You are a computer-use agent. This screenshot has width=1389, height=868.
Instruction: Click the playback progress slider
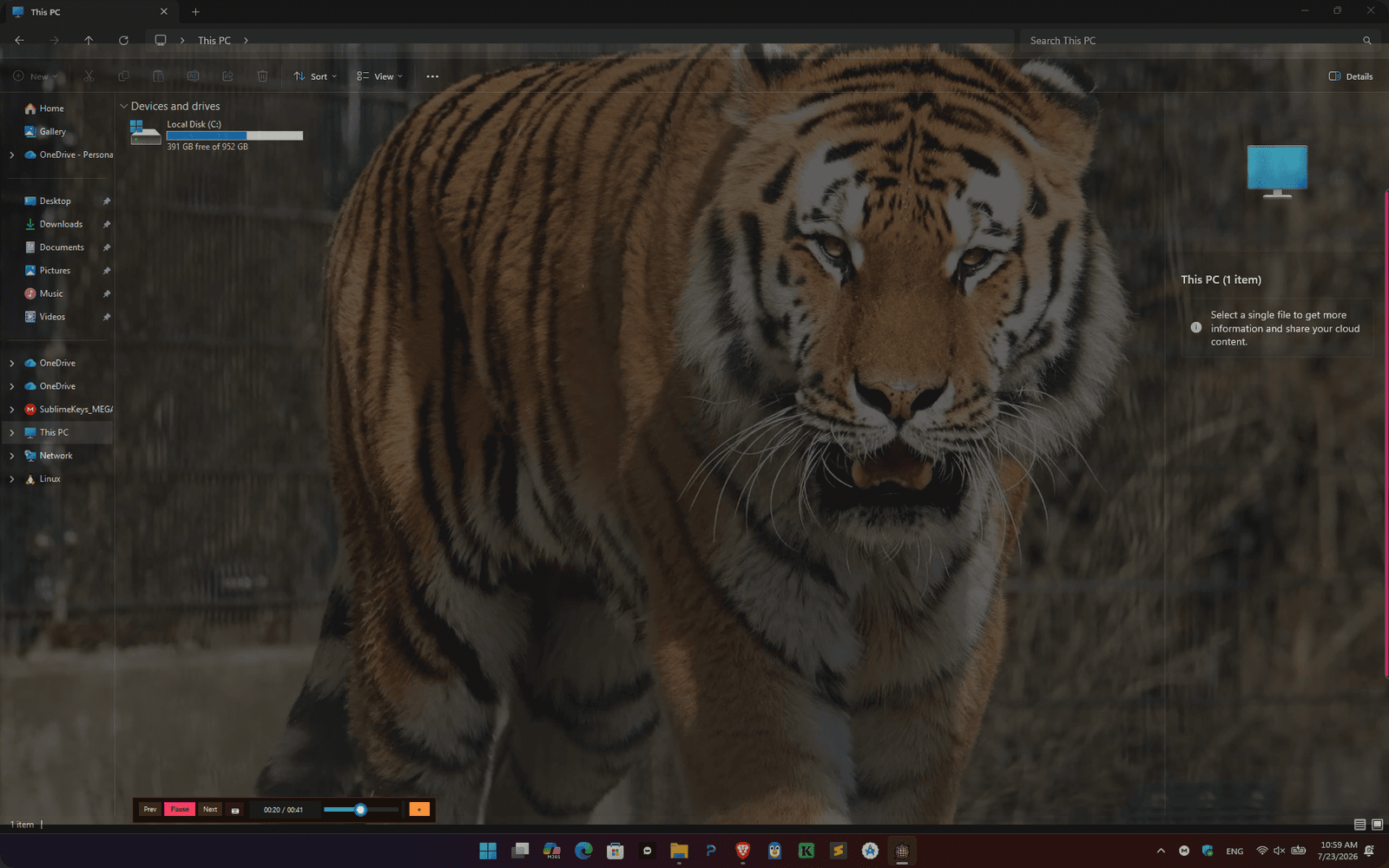click(361, 810)
